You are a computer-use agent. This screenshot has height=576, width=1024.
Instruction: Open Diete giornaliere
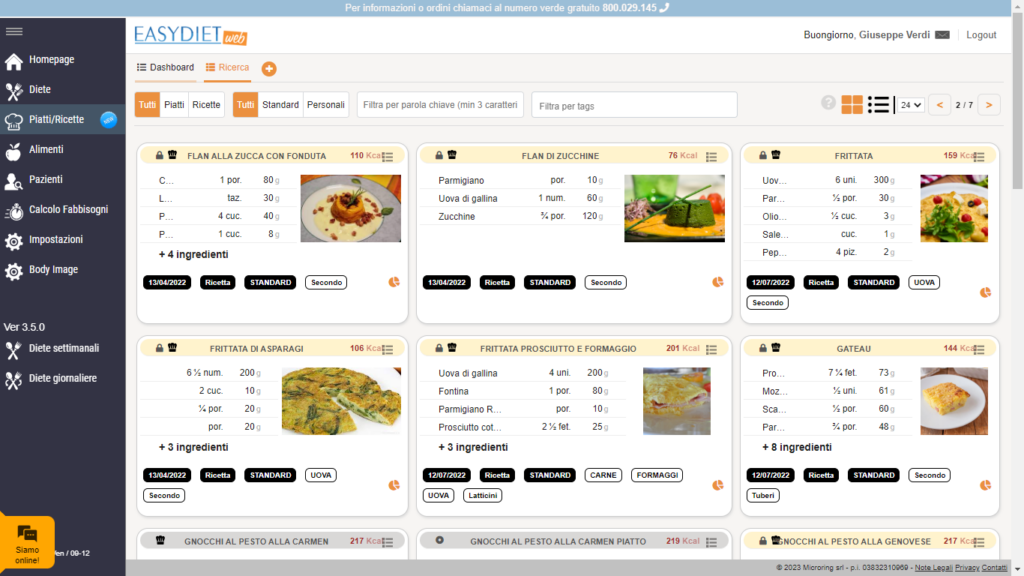63,379
